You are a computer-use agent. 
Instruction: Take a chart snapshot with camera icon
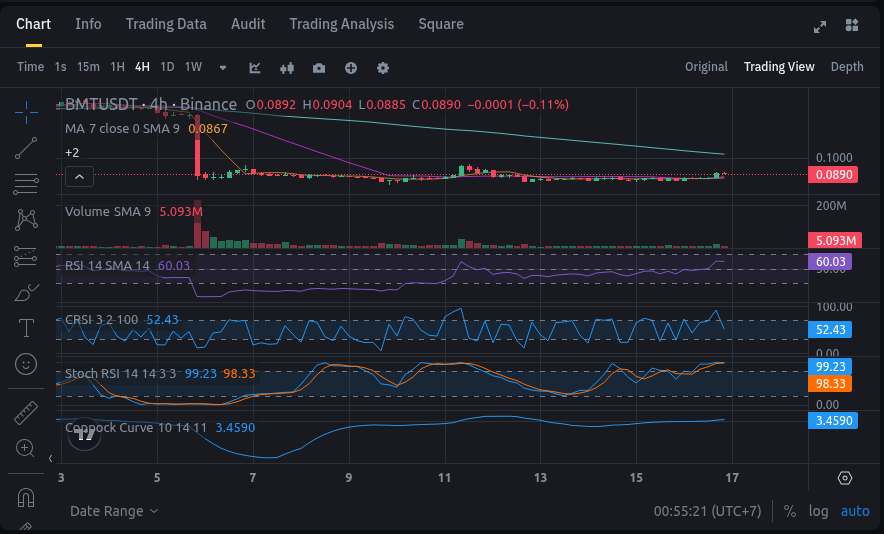319,67
